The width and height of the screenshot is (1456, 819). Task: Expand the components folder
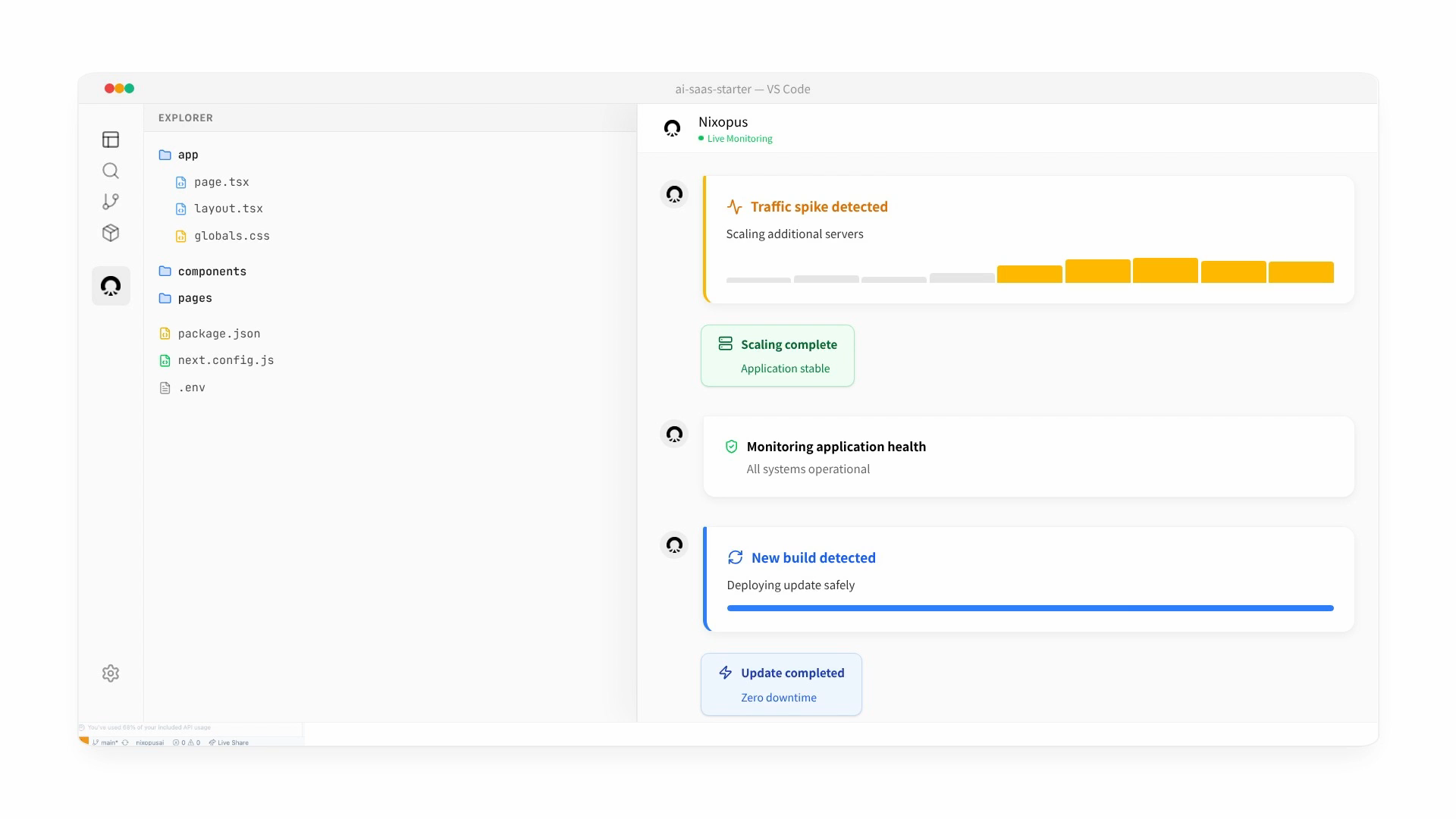click(x=202, y=271)
